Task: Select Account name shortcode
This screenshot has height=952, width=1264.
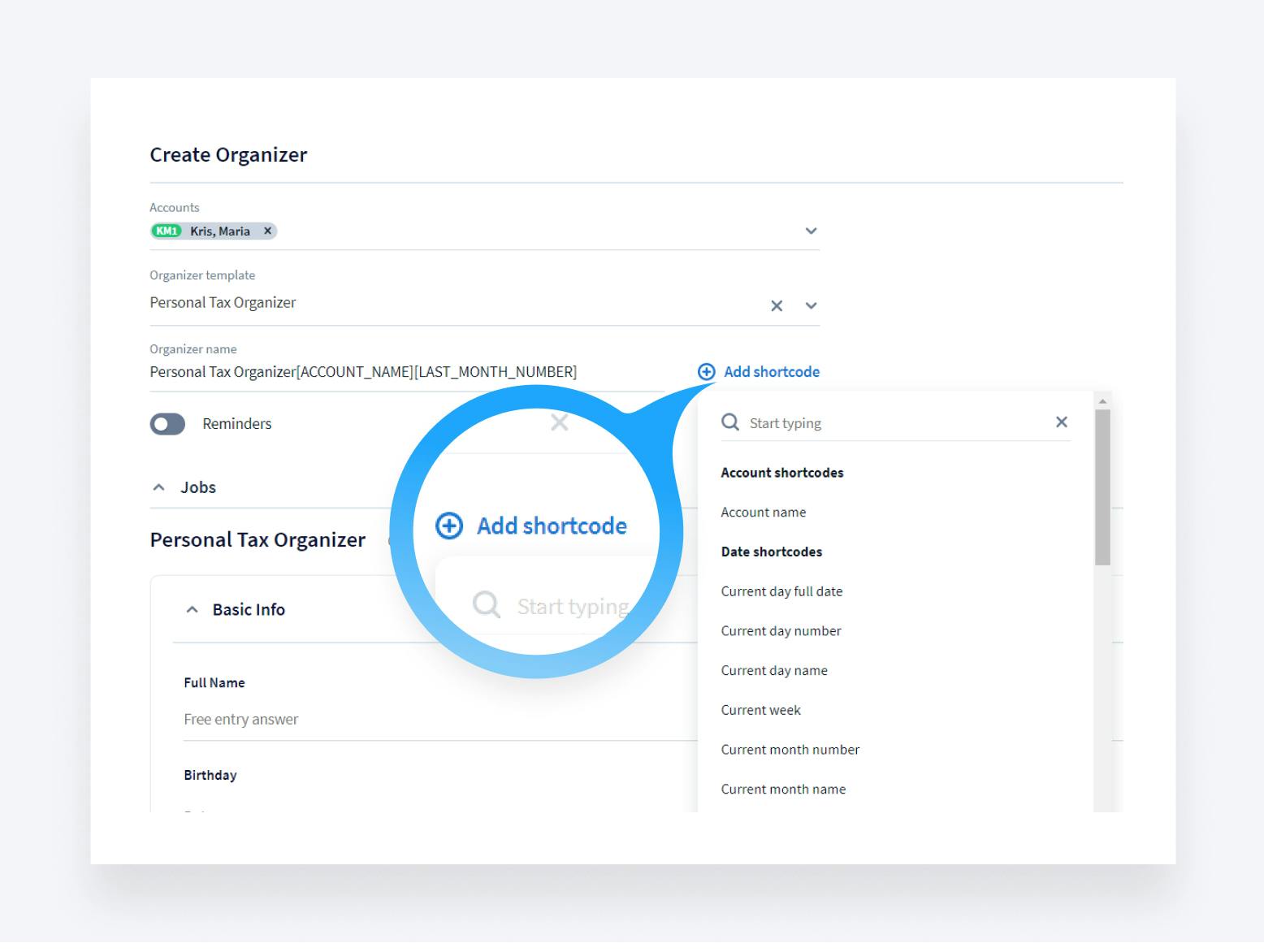Action: (763, 512)
